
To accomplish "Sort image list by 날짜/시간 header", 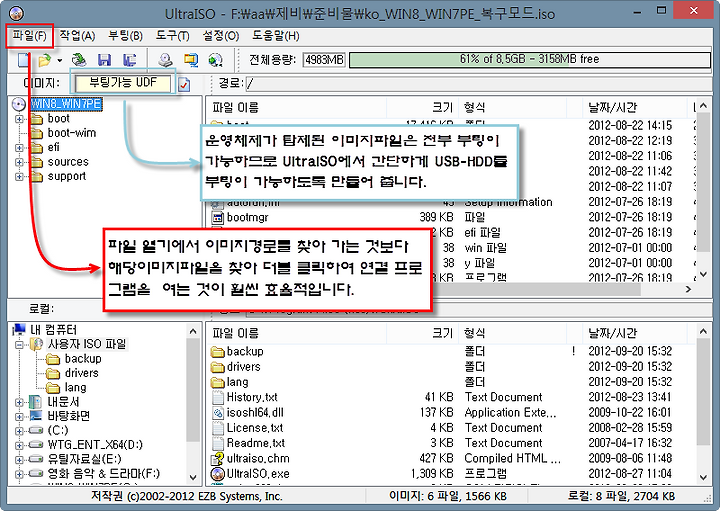I will pyautogui.click(x=635, y=107).
